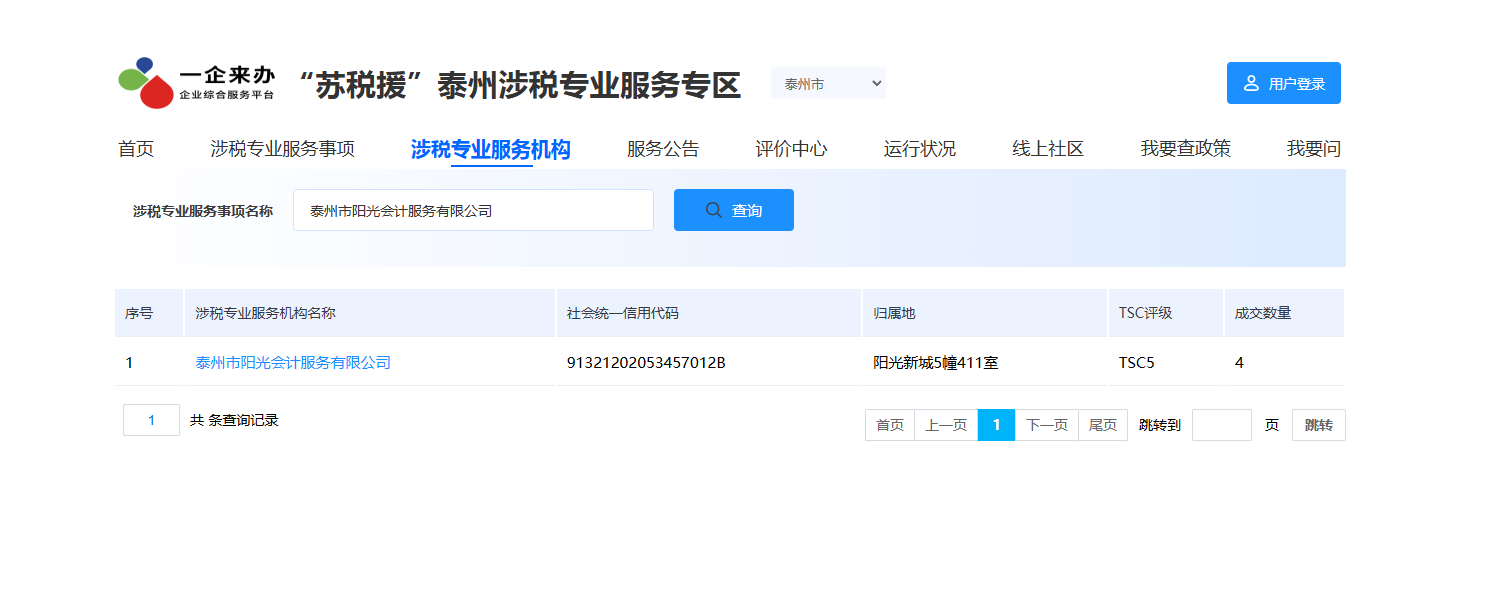Click the 成交数量 value 4
Viewport: 1485px width, 596px height.
pyautogui.click(x=1239, y=363)
